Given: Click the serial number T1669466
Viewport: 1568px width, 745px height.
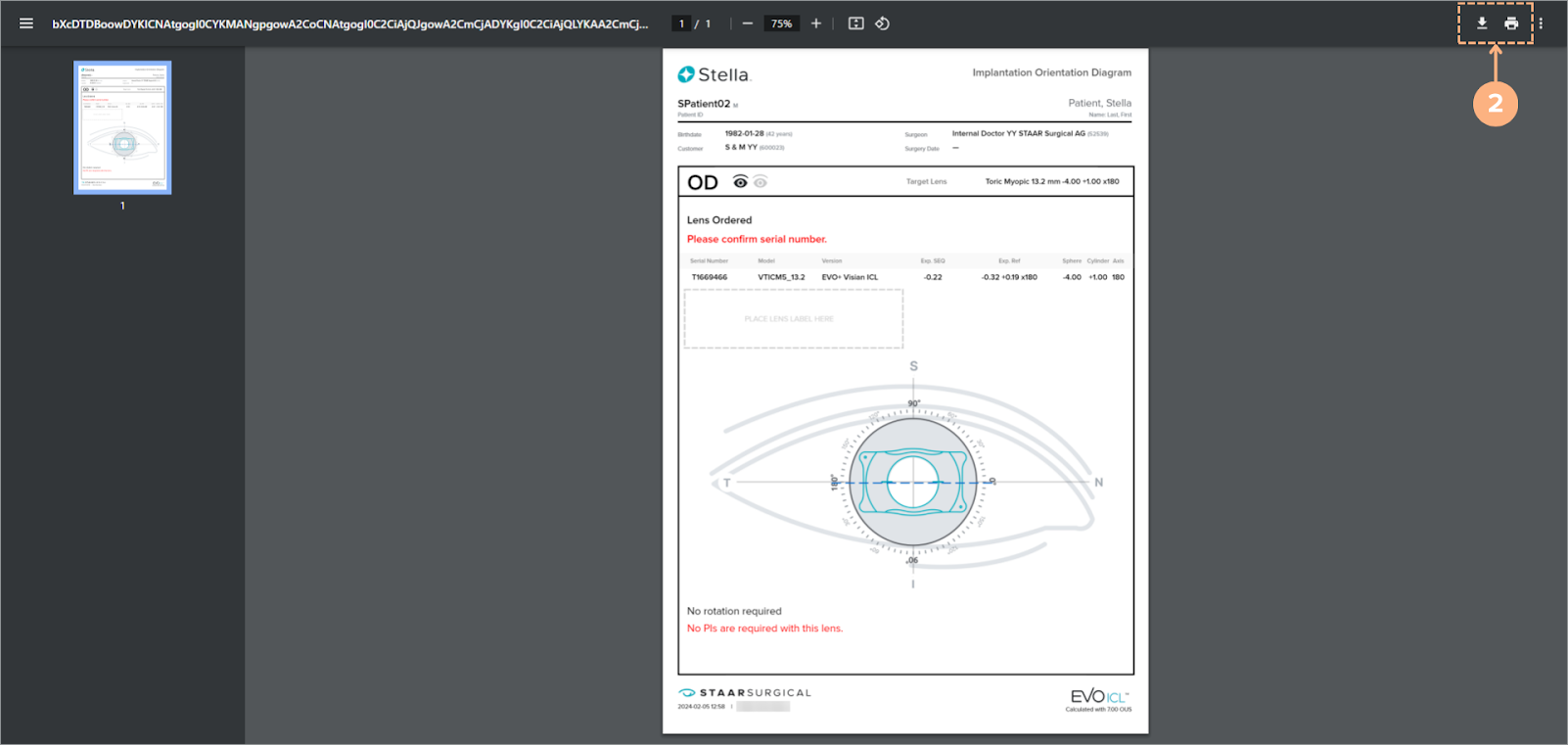Looking at the screenshot, I should pos(710,277).
